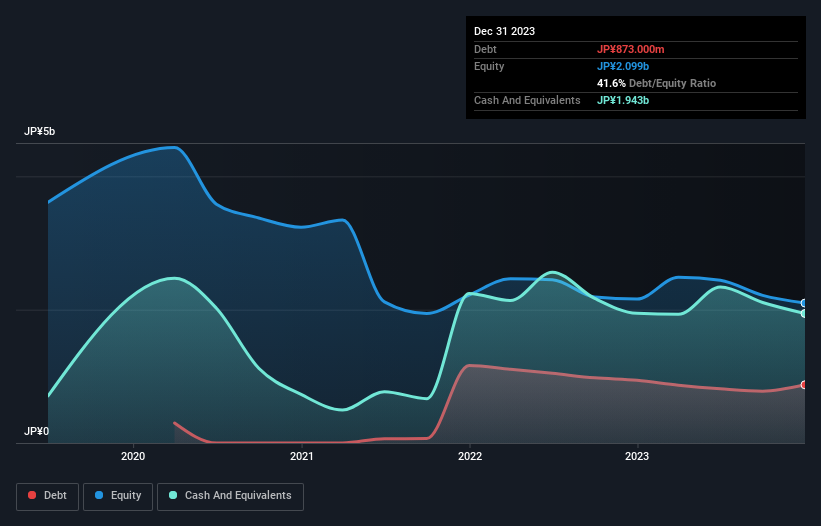The width and height of the screenshot is (821, 526).
Task: Click the JP¥873.000m debt value
Action: [x=630, y=49]
